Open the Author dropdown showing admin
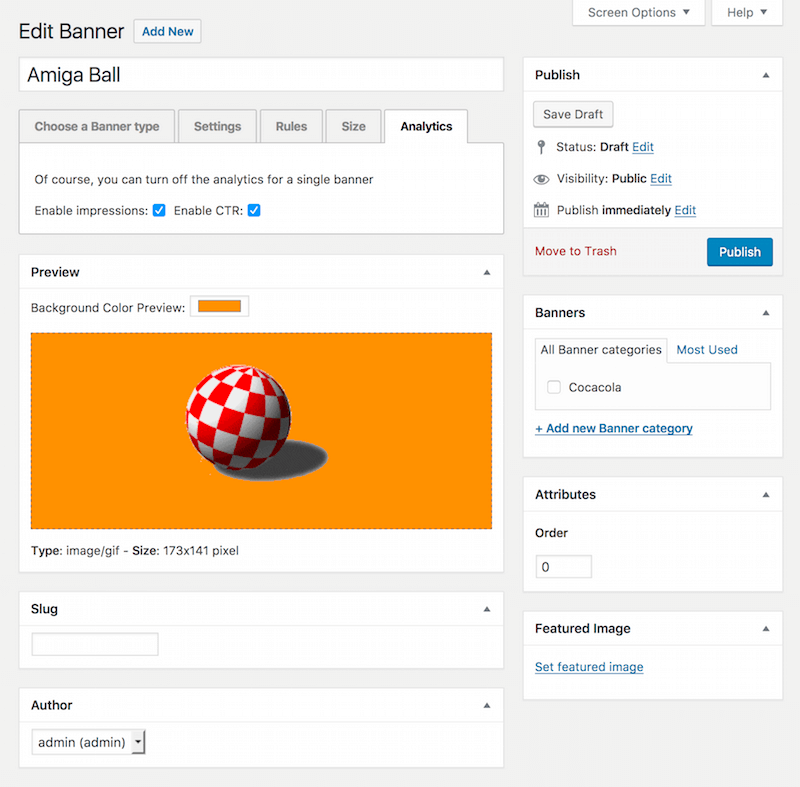This screenshot has width=800, height=787. (89, 742)
